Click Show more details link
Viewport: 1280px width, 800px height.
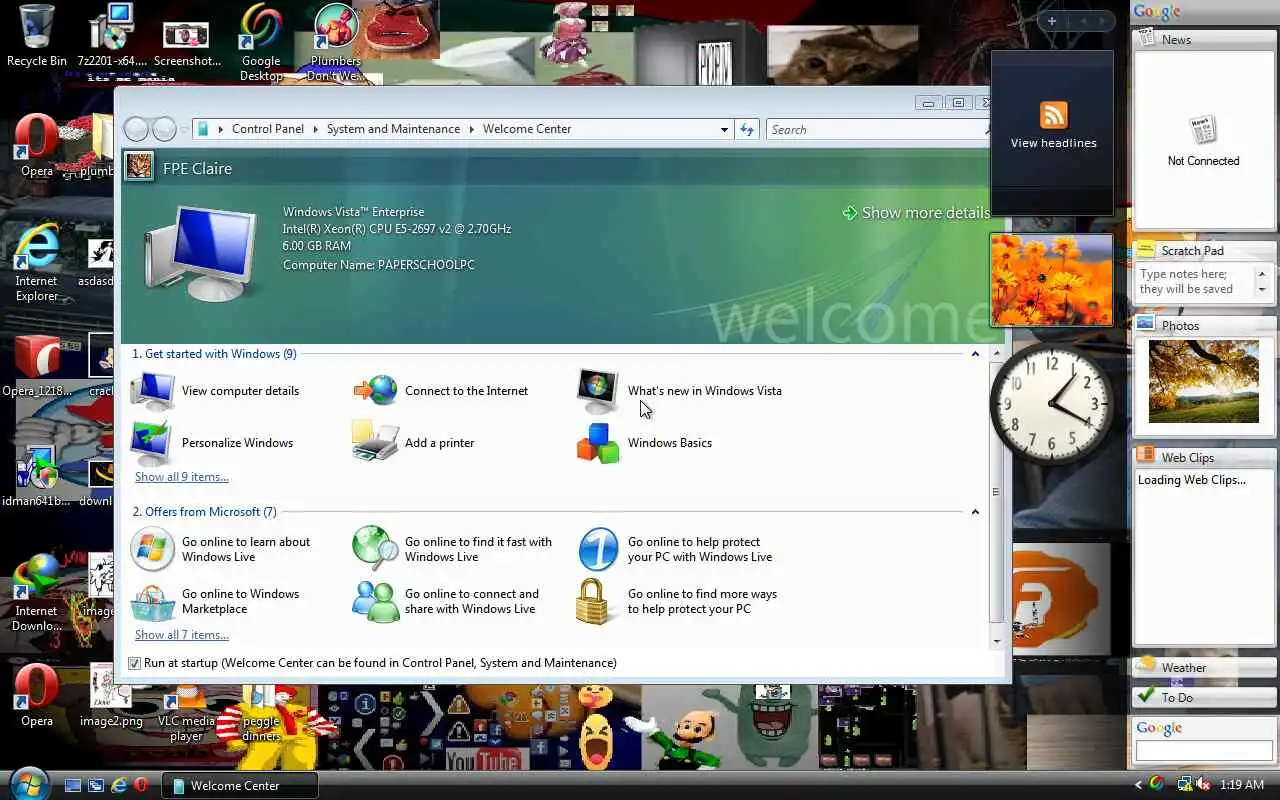pos(916,213)
